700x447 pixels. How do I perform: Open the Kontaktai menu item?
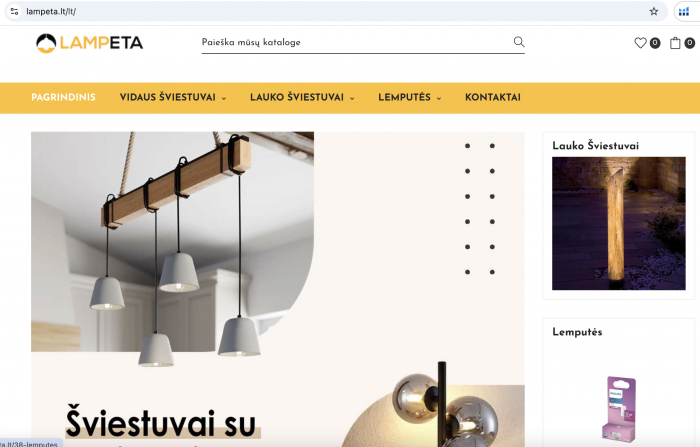click(x=493, y=97)
